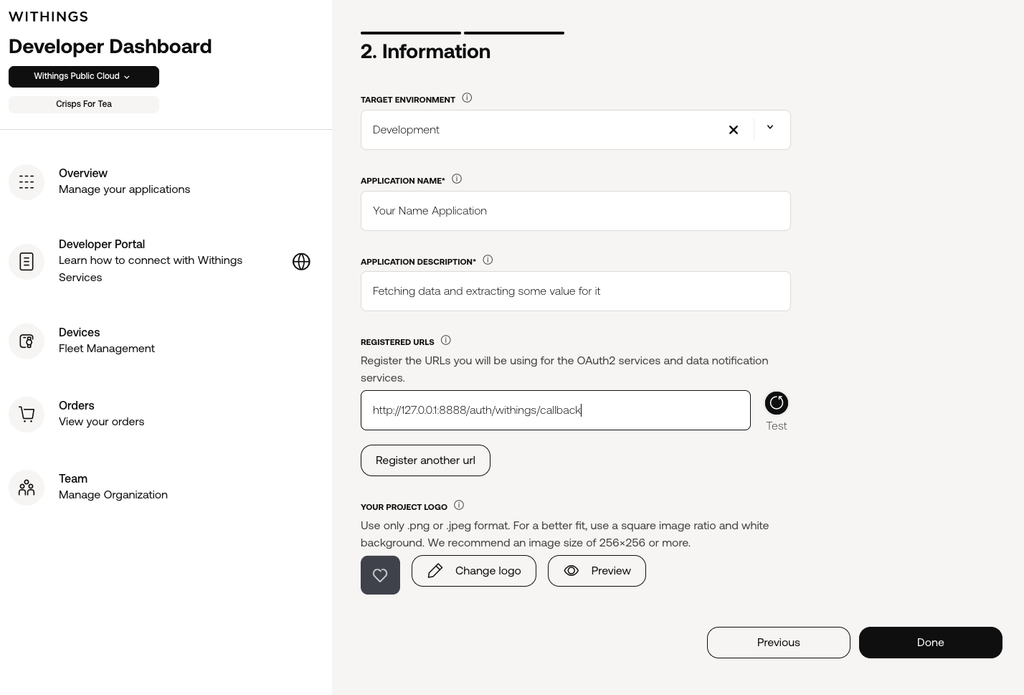Click the Developer Portal document icon

[x=26, y=261]
